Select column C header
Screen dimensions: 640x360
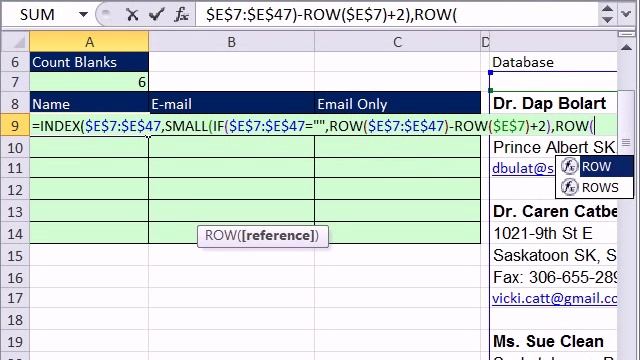[x=398, y=42]
